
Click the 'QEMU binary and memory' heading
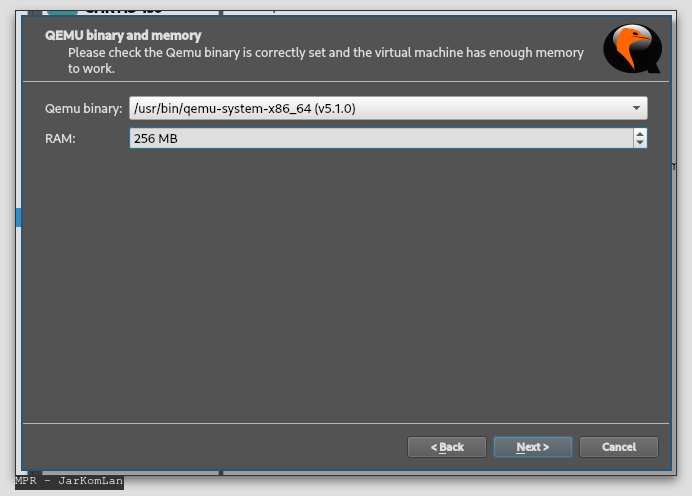click(123, 35)
